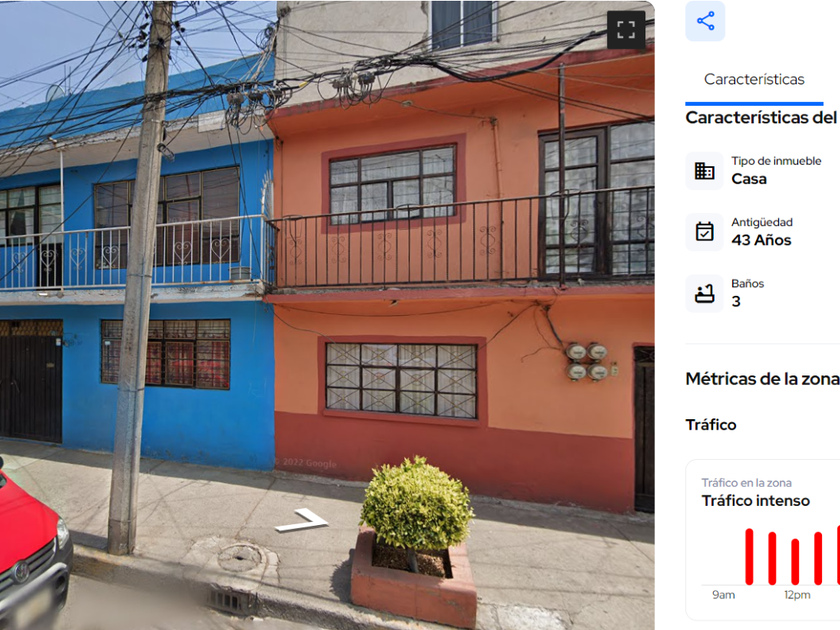Viewport: 840px width, 630px height.
Task: Click the Métricas de la zona heading
Action: 762,379
